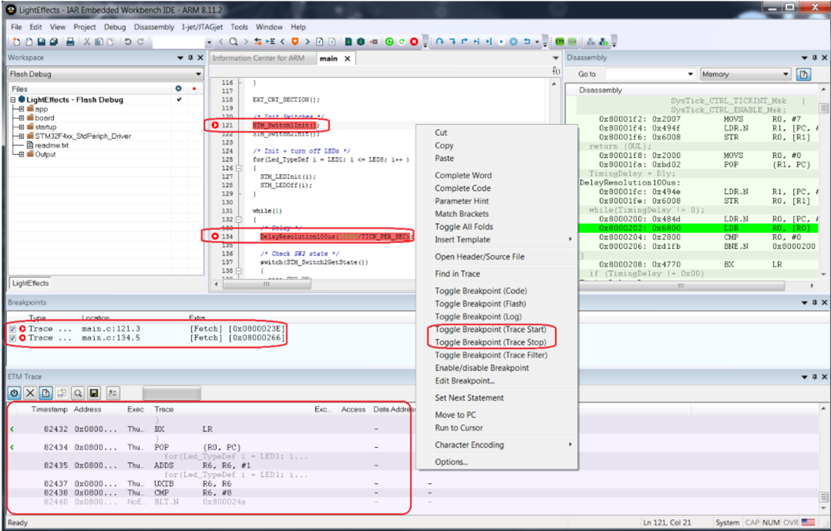Open the I-jet/JTAGjet menu
The height and width of the screenshot is (531, 831).
click(x=202, y=27)
